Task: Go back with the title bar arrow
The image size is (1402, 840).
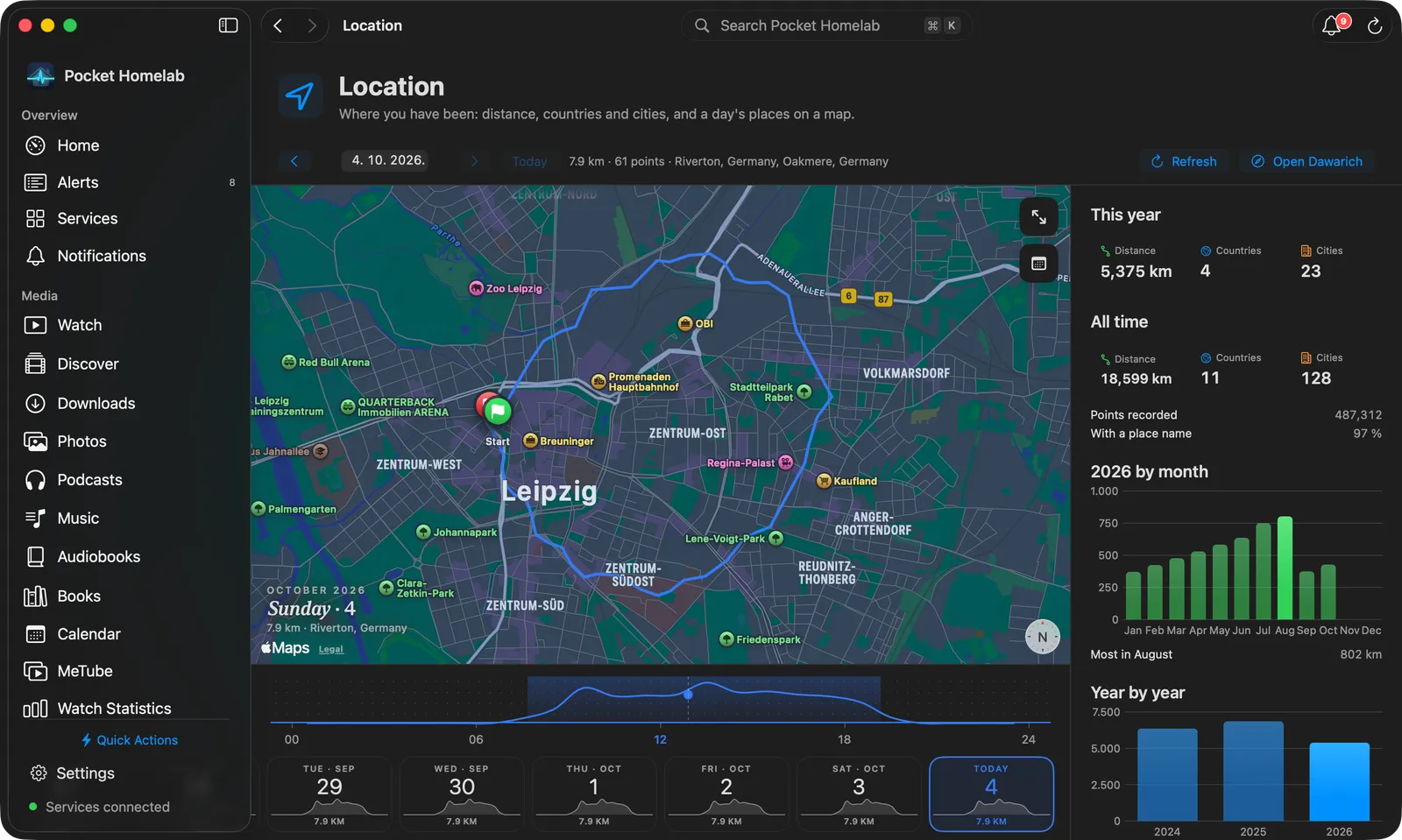Action: click(x=278, y=25)
